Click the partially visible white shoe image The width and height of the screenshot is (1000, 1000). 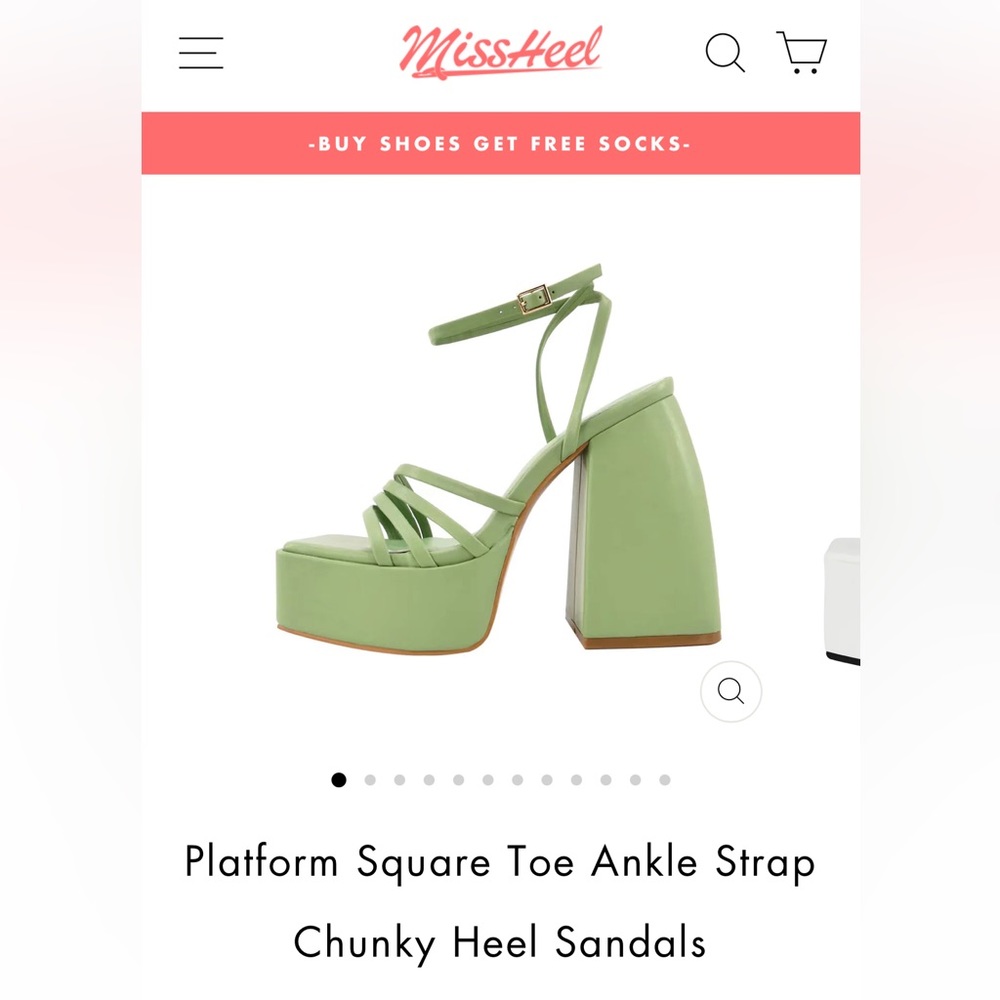842,601
